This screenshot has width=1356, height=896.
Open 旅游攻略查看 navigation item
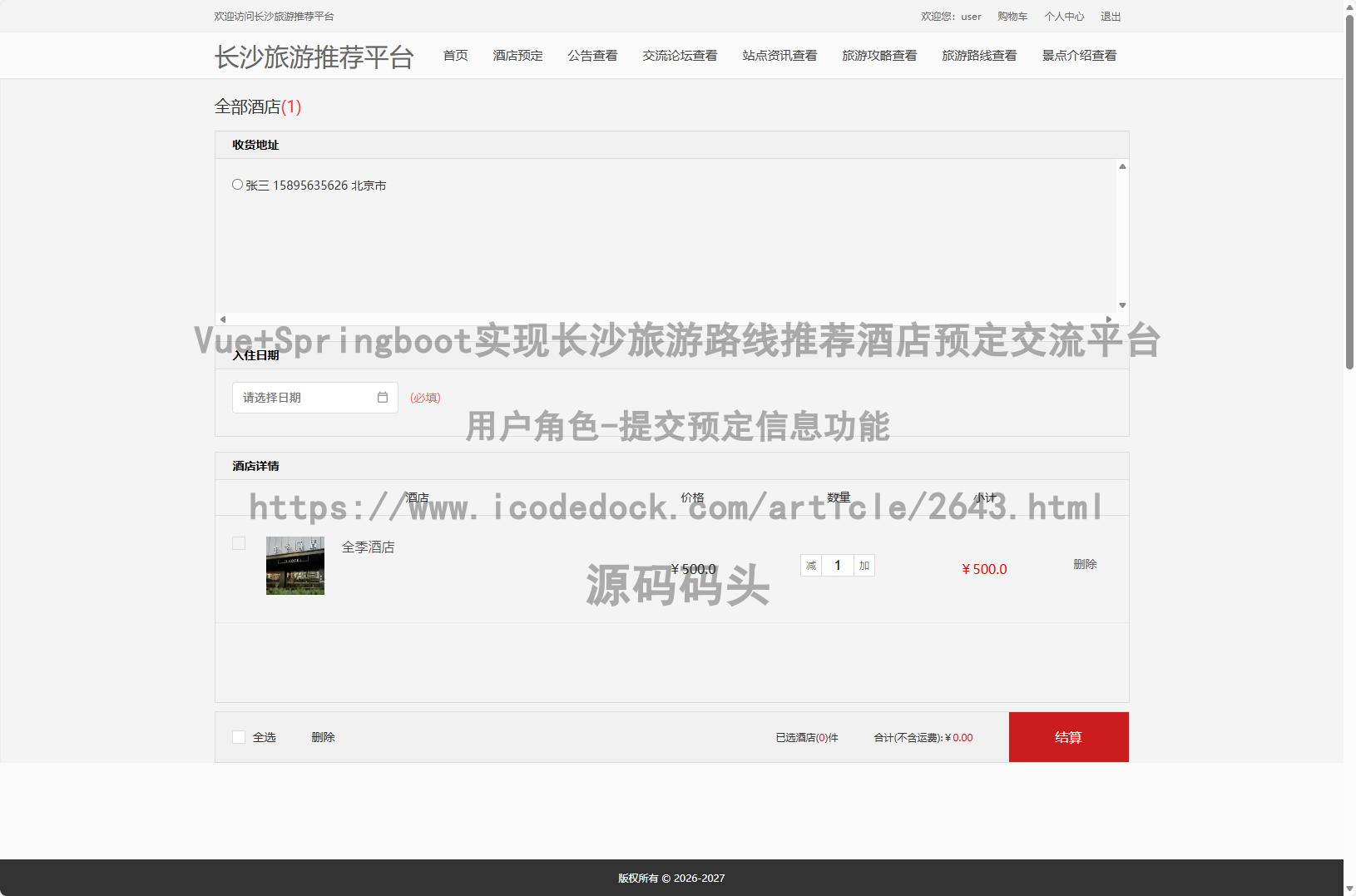[879, 56]
